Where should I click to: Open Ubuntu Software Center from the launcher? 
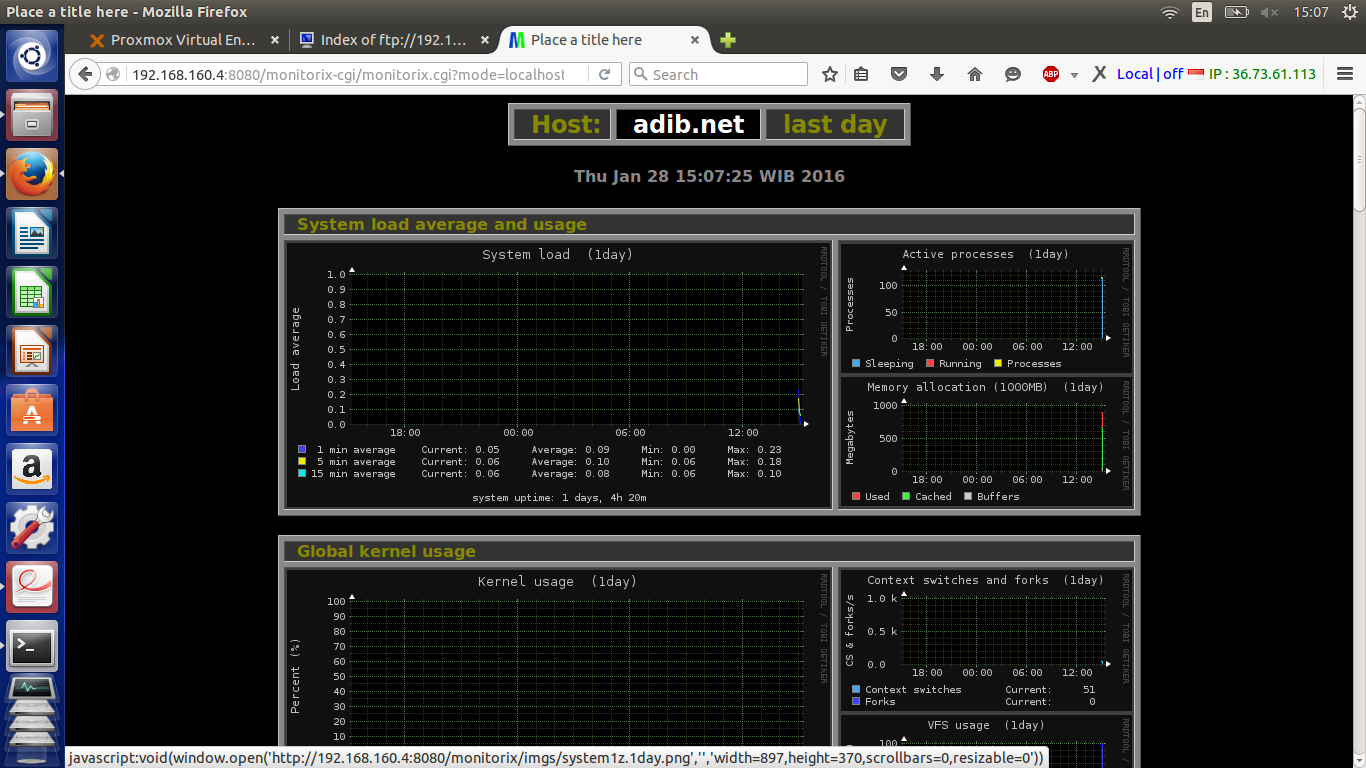click(32, 410)
